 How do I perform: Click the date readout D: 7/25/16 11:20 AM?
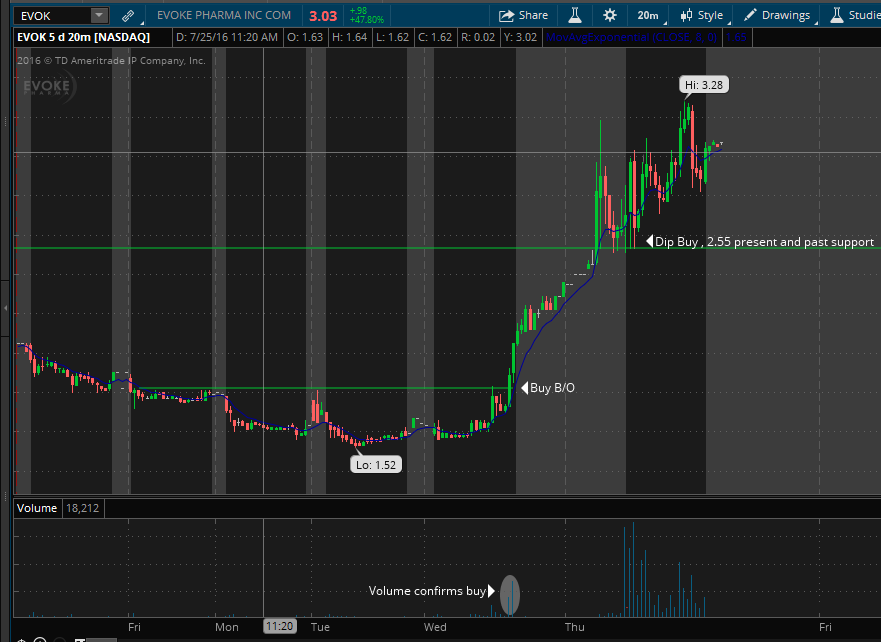click(227, 37)
